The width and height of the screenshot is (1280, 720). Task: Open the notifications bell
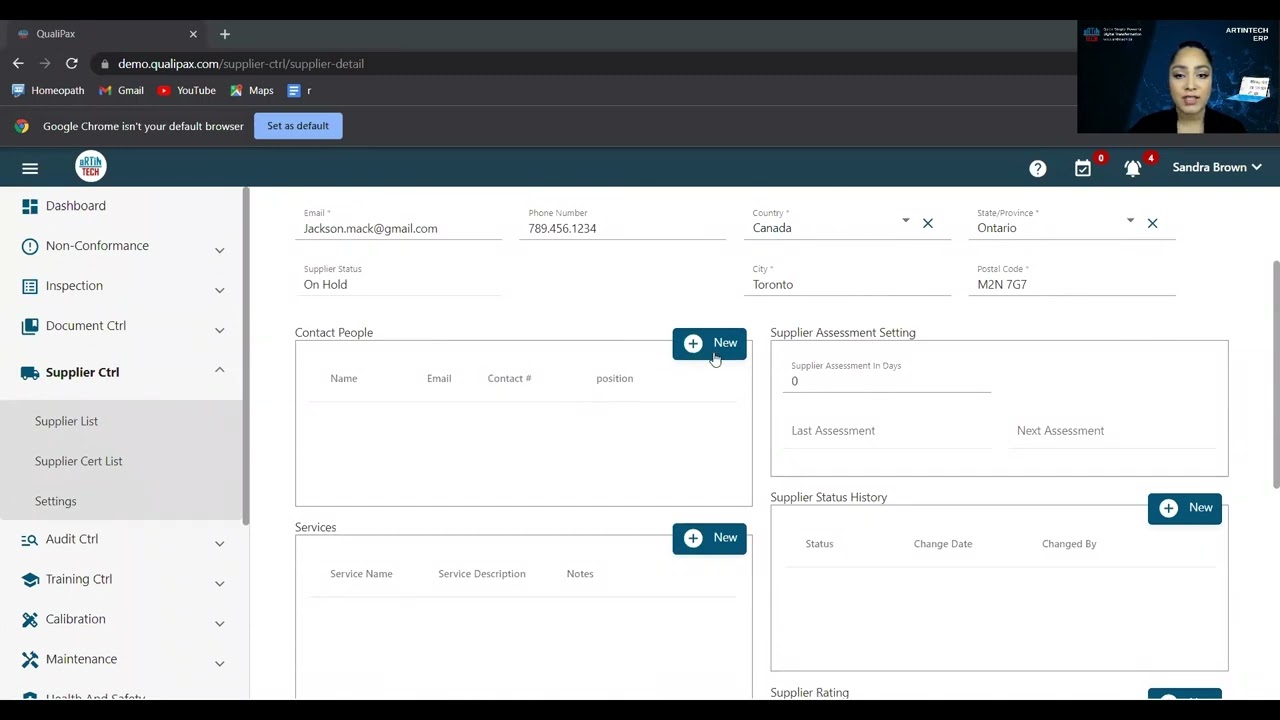click(1133, 169)
